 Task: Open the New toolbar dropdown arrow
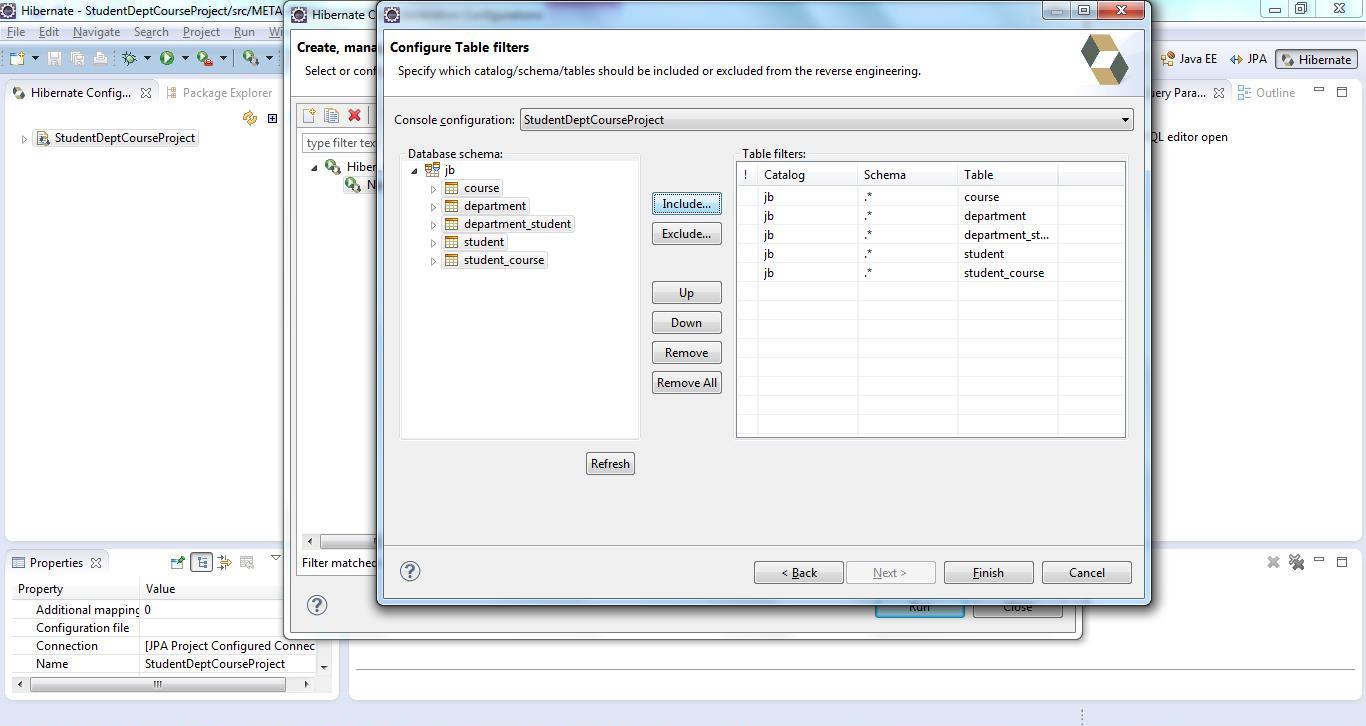coord(35,58)
